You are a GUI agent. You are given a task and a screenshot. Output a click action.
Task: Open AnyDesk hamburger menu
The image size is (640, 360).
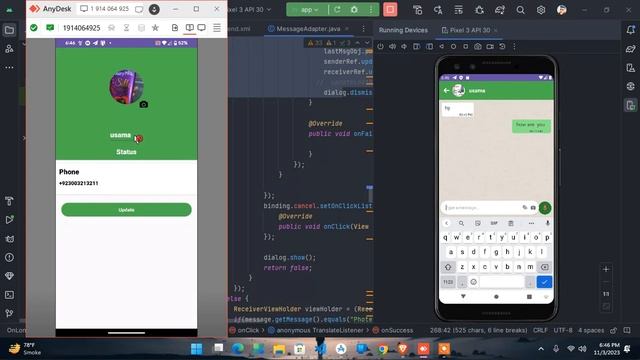click(217, 28)
